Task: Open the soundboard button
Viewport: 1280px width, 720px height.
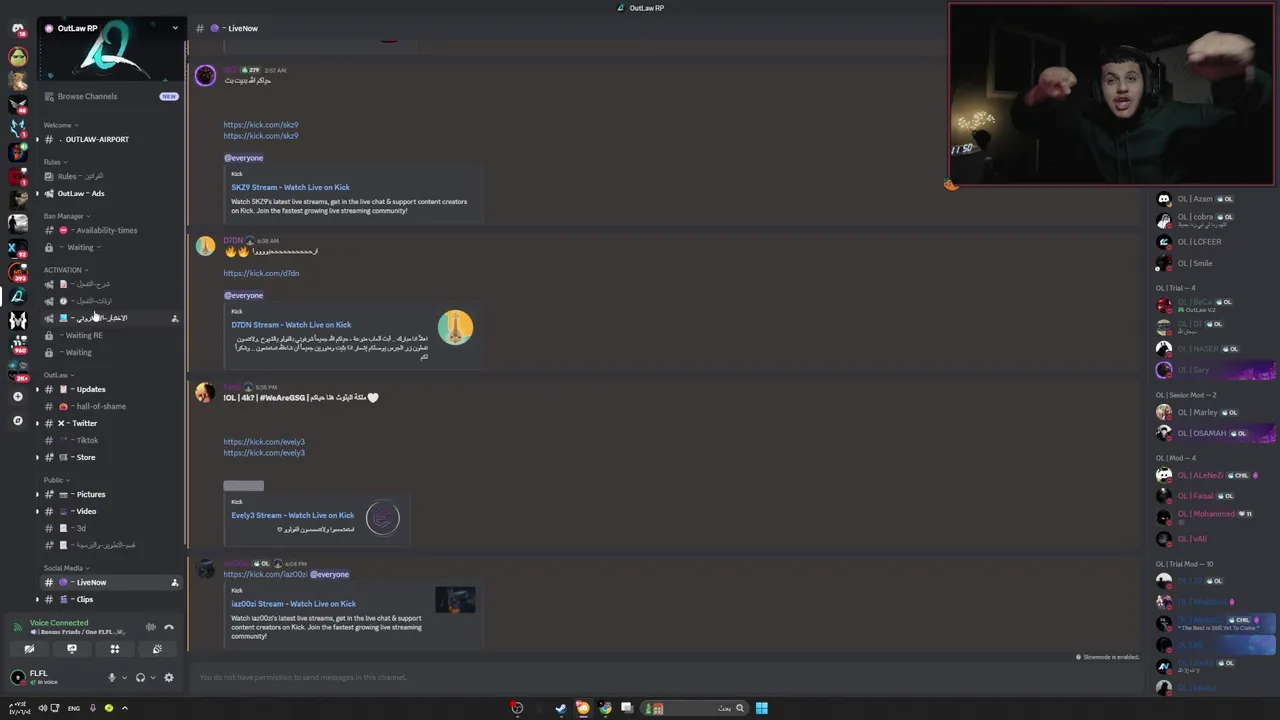Action: (x=157, y=649)
